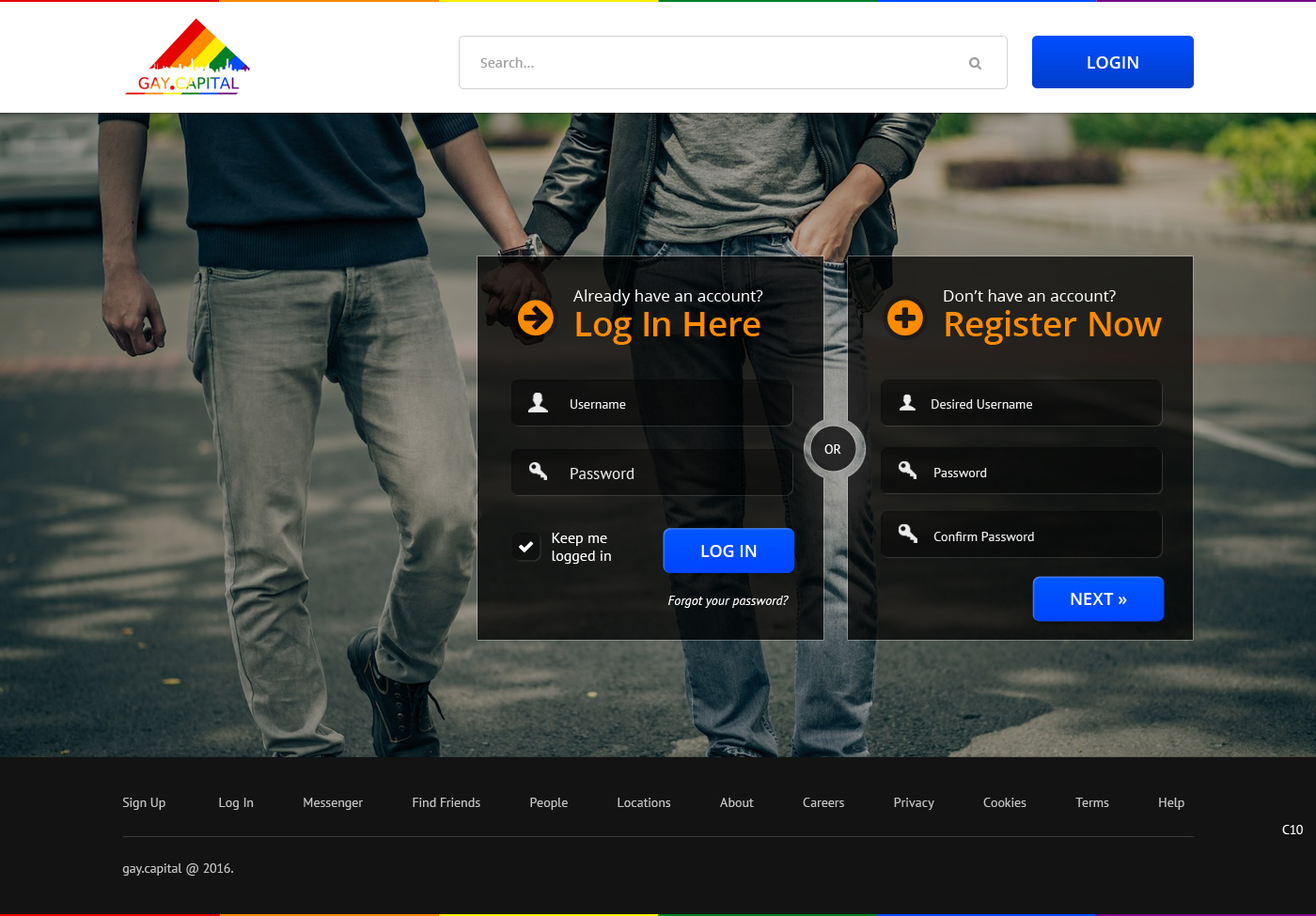This screenshot has height=916, width=1316.
Task: Click the Don't have an account? text
Action: click(x=1029, y=296)
